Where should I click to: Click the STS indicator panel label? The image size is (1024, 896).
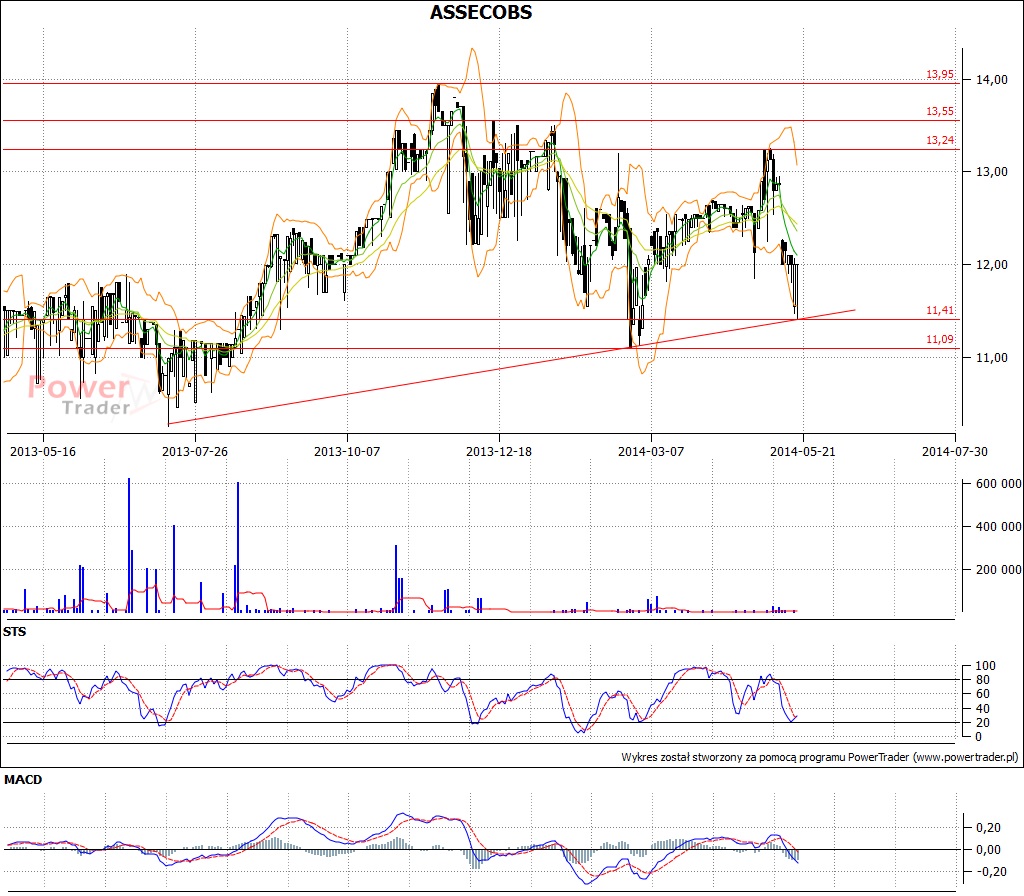pos(14,632)
